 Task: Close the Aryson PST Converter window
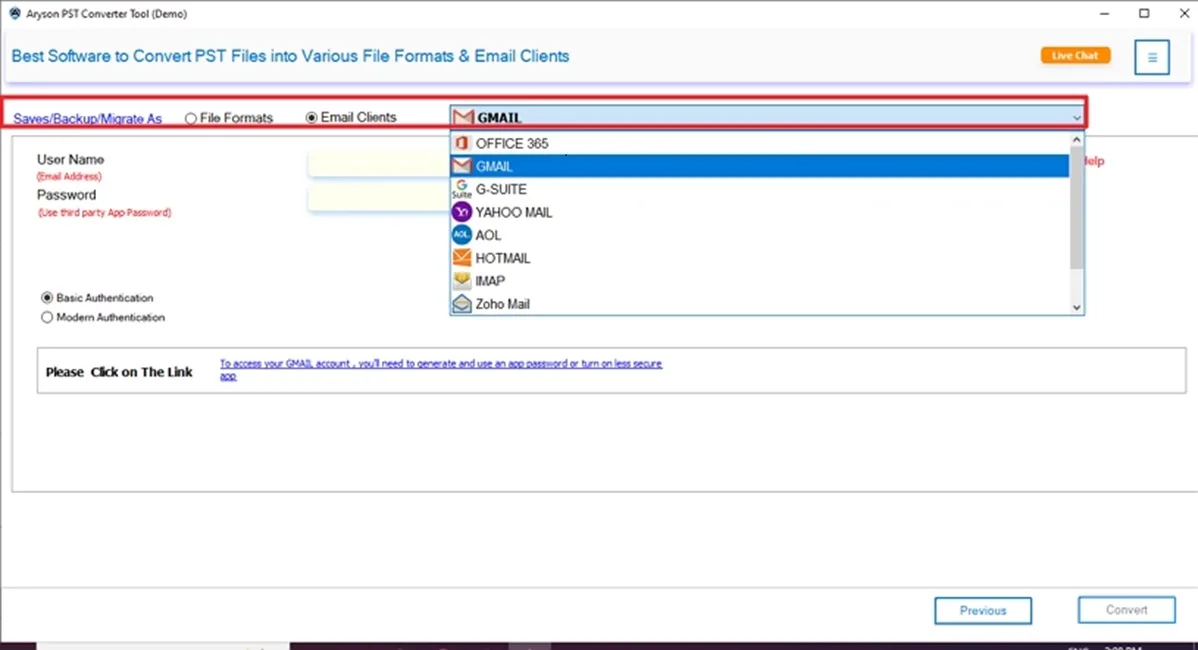[x=1183, y=14]
